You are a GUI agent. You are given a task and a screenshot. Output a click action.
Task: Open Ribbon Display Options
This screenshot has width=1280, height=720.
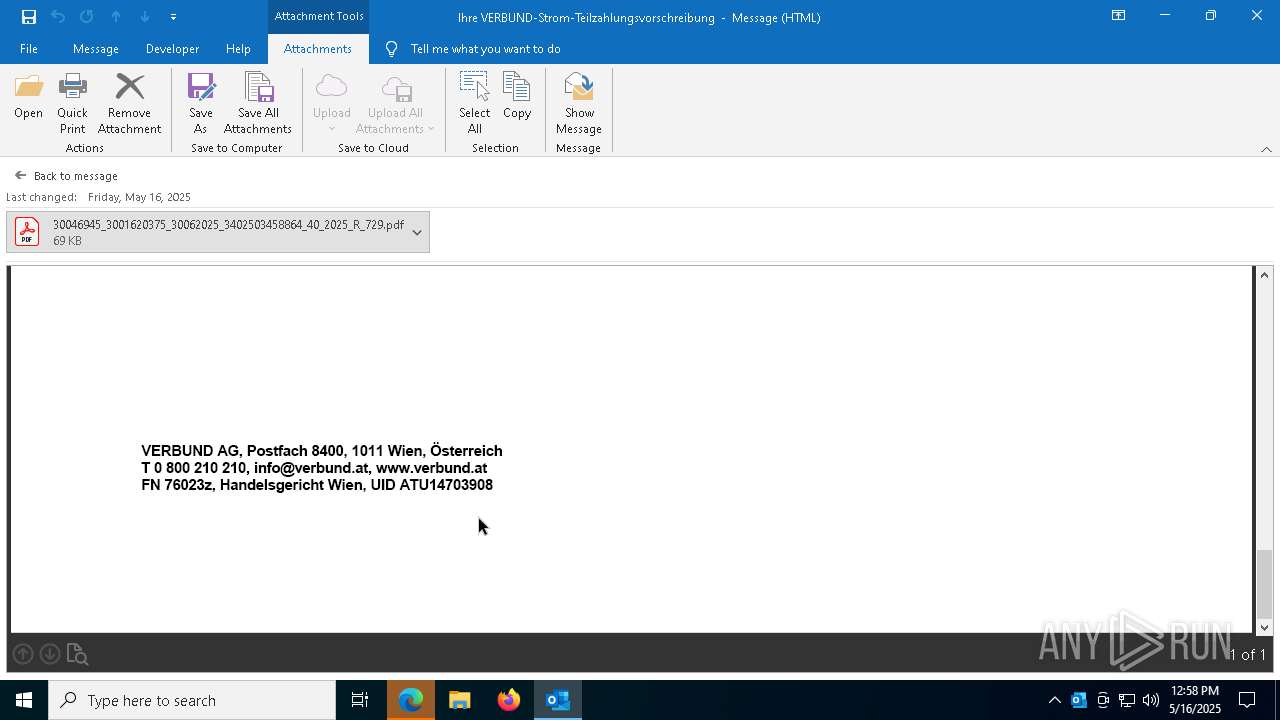(x=1118, y=16)
